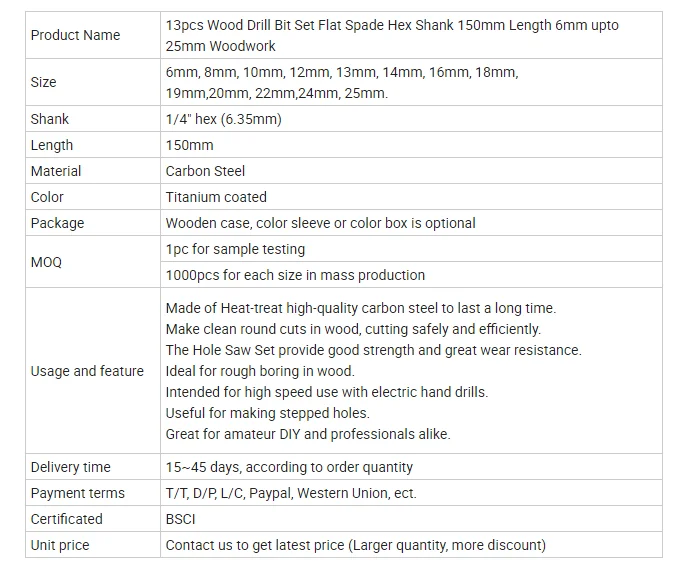Click the Usage and feature label
This screenshot has width=678, height=586.
pos(87,371)
